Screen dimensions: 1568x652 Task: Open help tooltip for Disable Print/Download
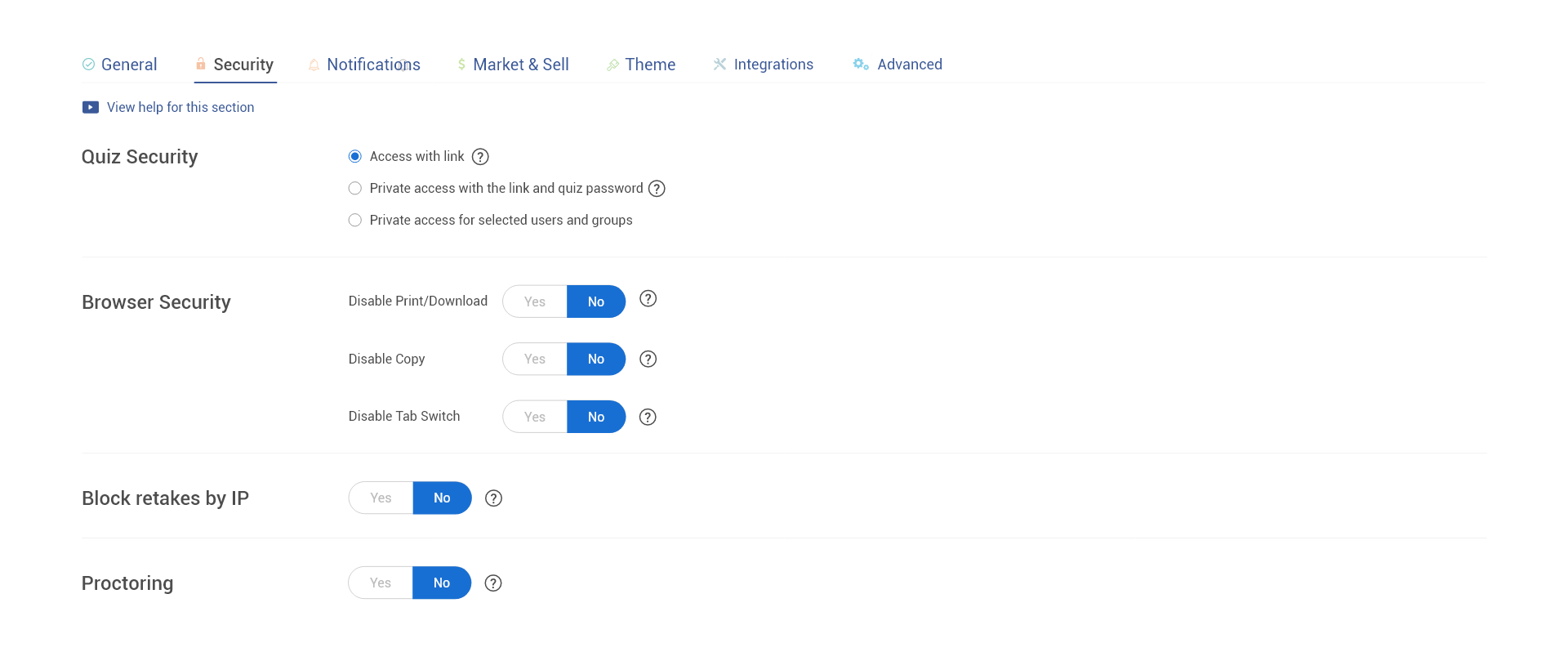tap(648, 299)
